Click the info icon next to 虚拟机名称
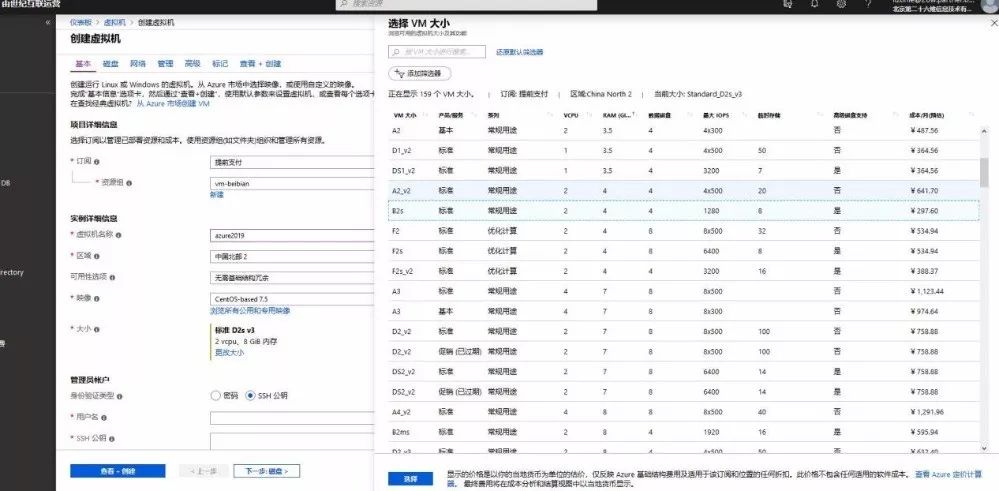The width and height of the screenshot is (999, 491). coord(119,235)
